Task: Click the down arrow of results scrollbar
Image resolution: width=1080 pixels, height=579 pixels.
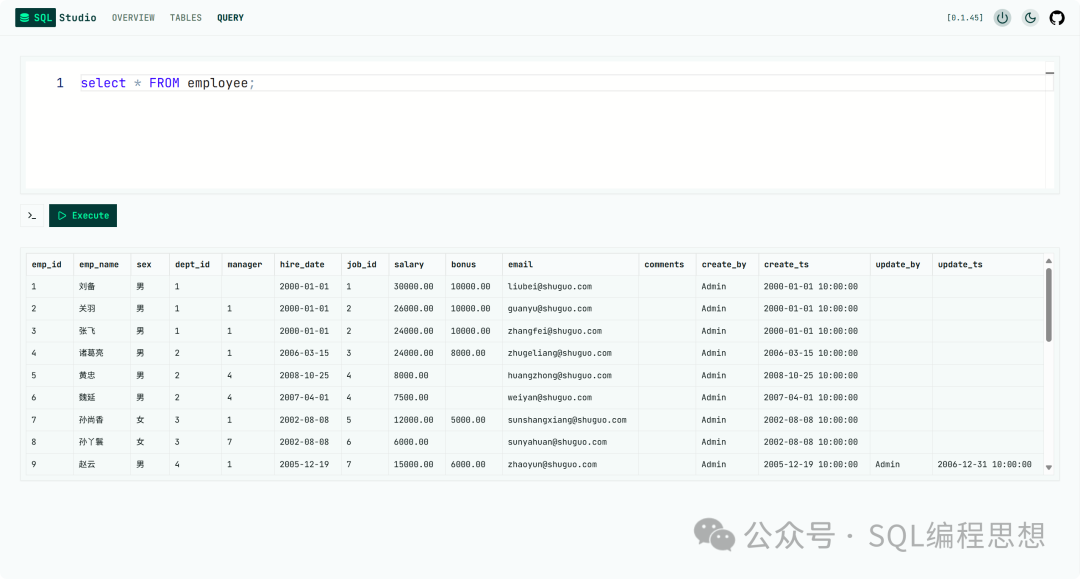Action: [1049, 467]
